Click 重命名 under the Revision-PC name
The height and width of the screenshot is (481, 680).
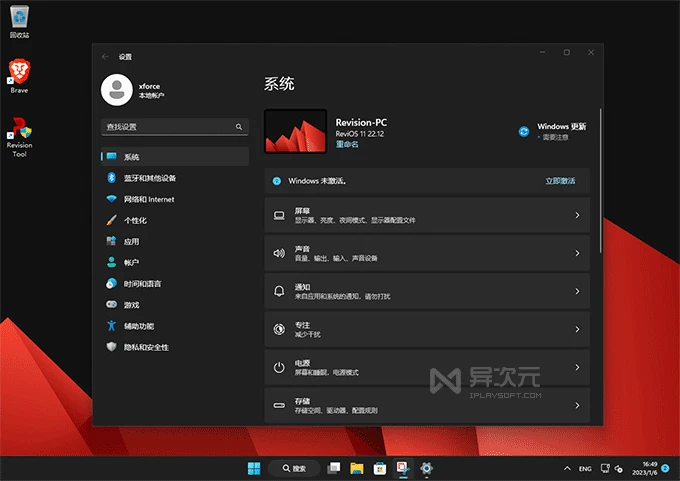[x=347, y=144]
